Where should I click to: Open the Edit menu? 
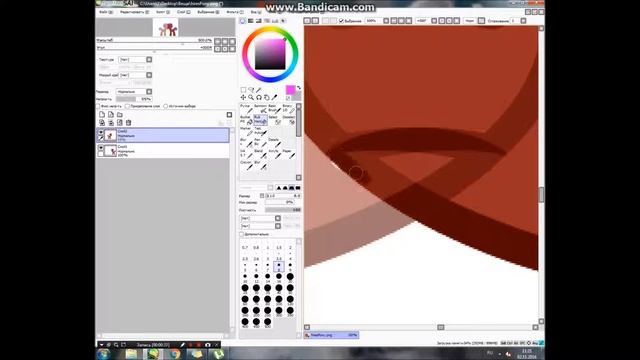(x=134, y=12)
